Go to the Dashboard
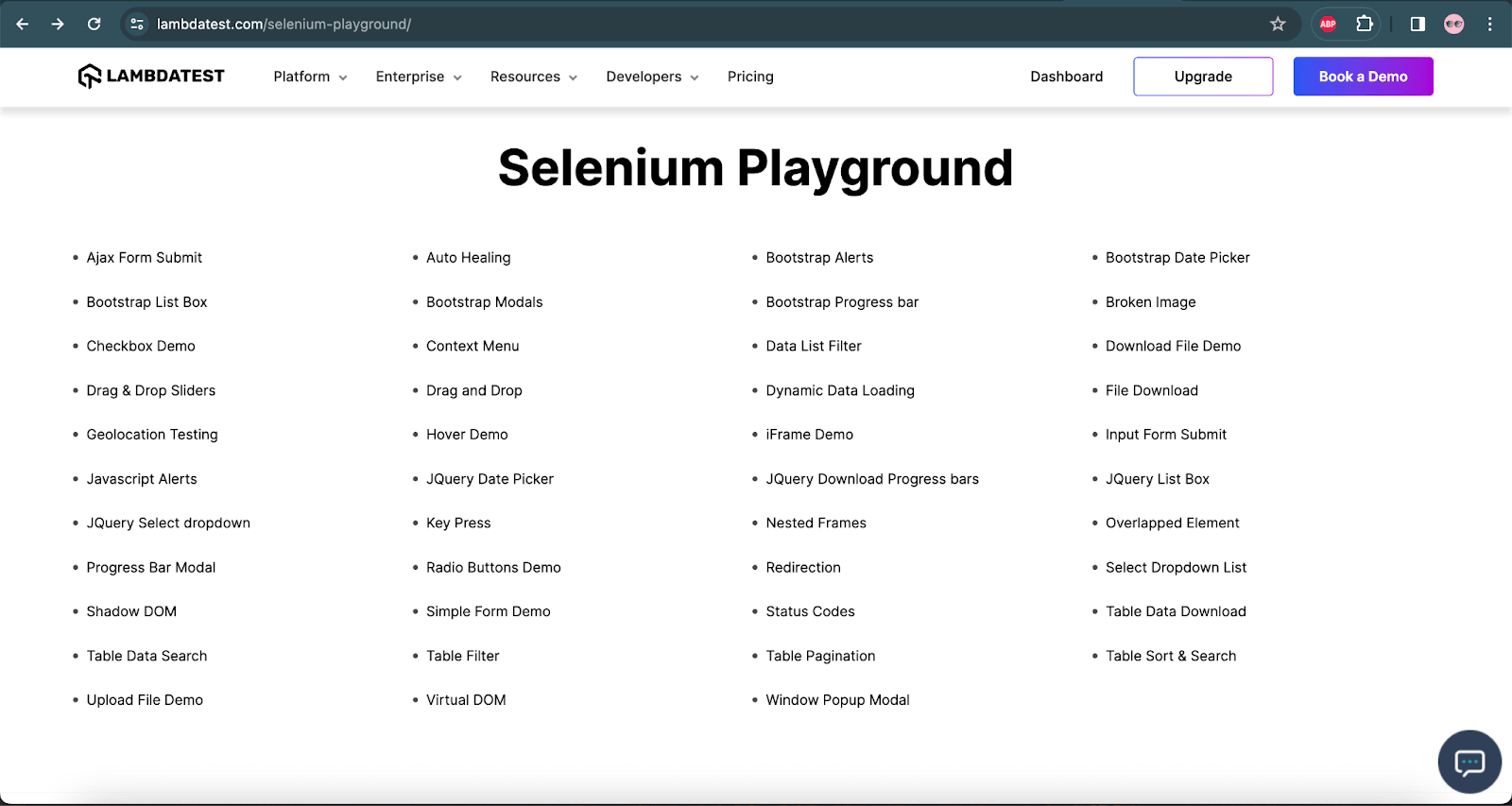This screenshot has height=806, width=1512. point(1066,77)
